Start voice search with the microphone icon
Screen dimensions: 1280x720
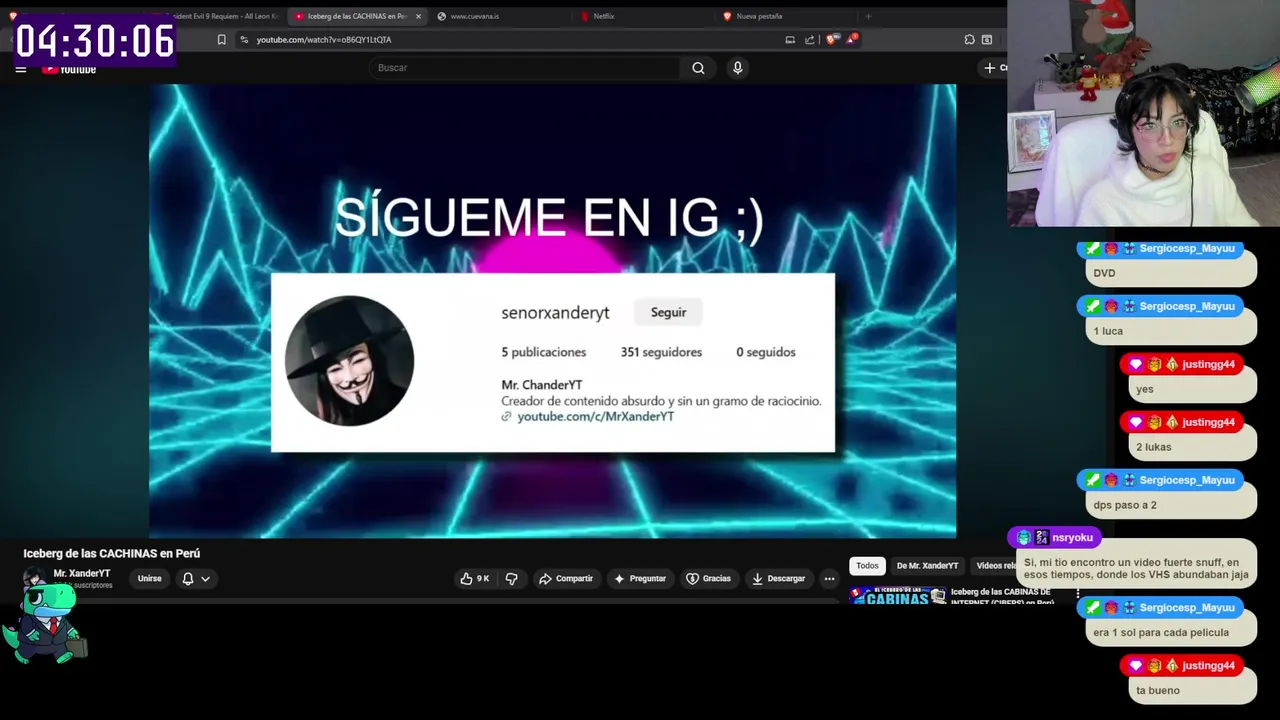(x=738, y=68)
